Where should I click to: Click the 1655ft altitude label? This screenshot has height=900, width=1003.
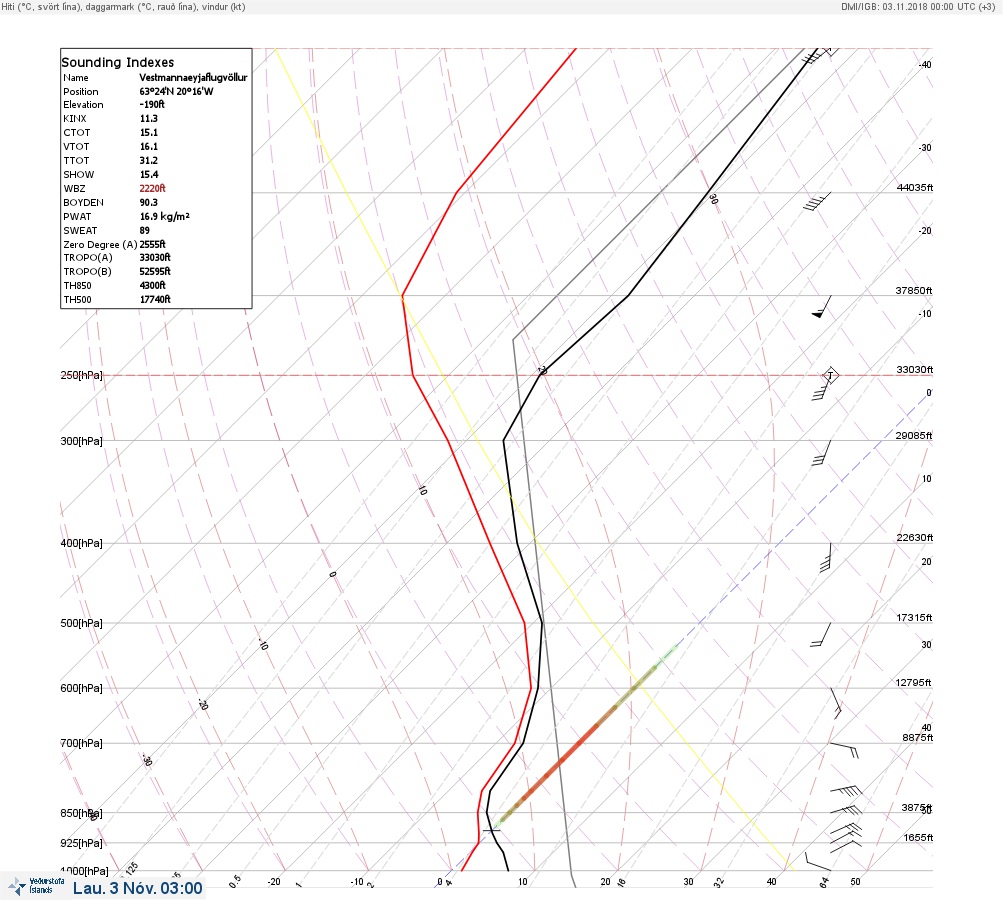[918, 837]
